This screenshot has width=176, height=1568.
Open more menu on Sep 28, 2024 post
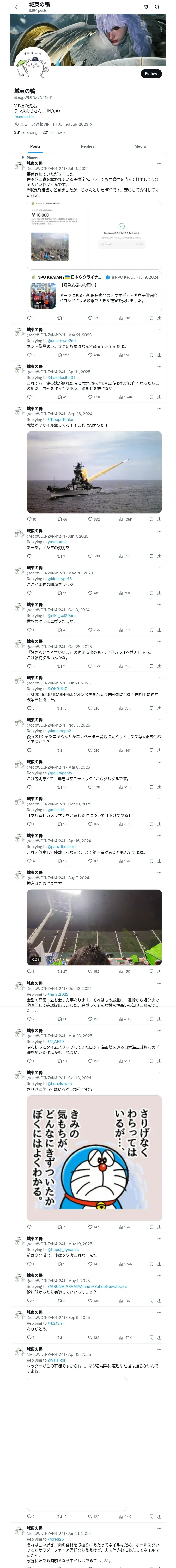159,408
